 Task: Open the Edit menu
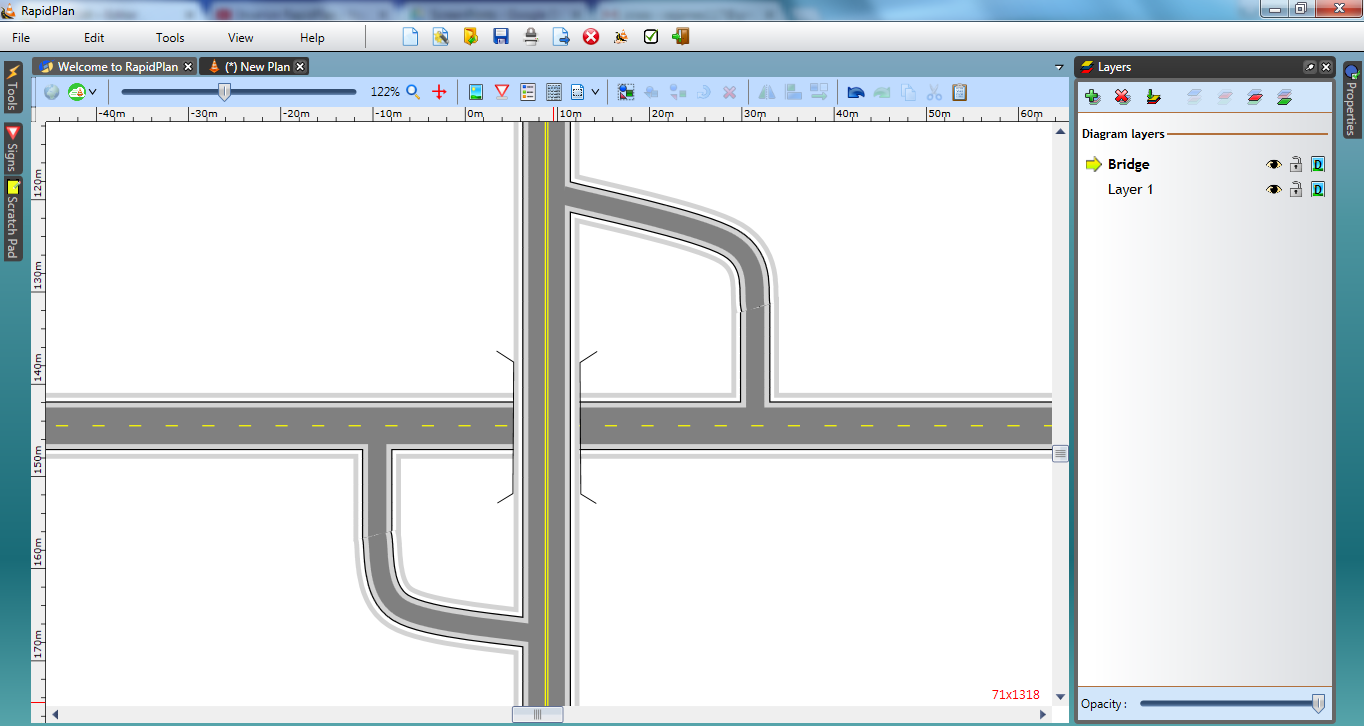[x=94, y=38]
